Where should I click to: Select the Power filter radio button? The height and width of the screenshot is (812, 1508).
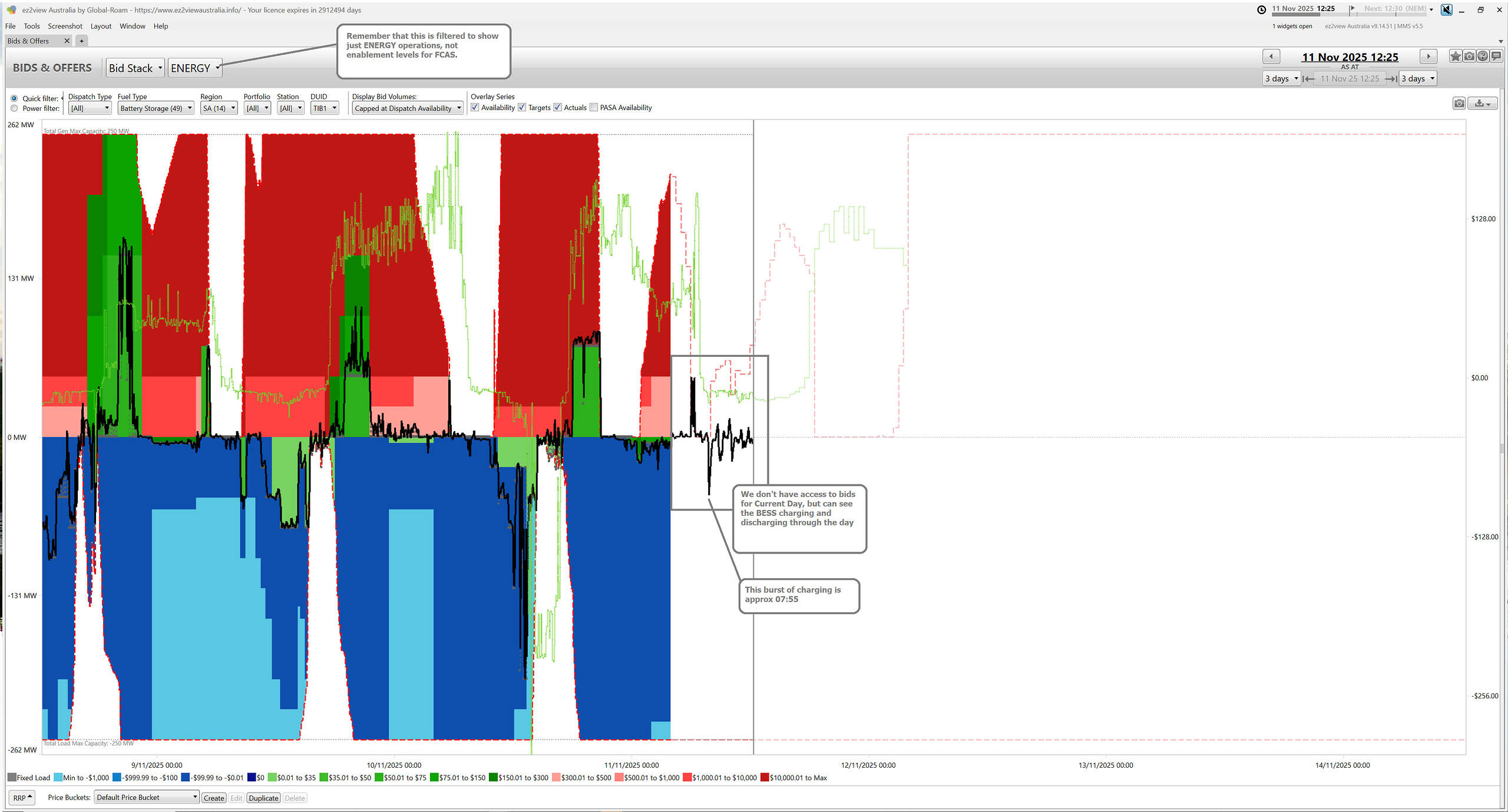click(x=14, y=108)
